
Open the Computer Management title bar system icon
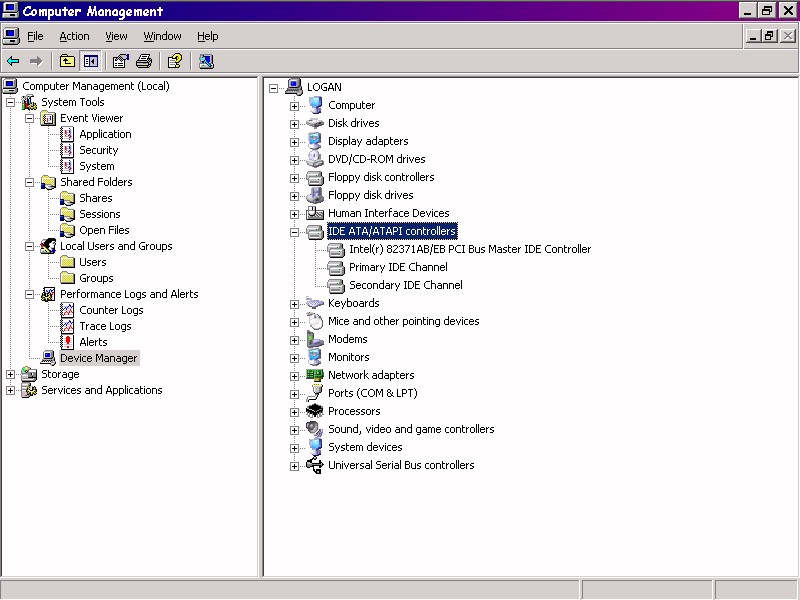pos(11,10)
